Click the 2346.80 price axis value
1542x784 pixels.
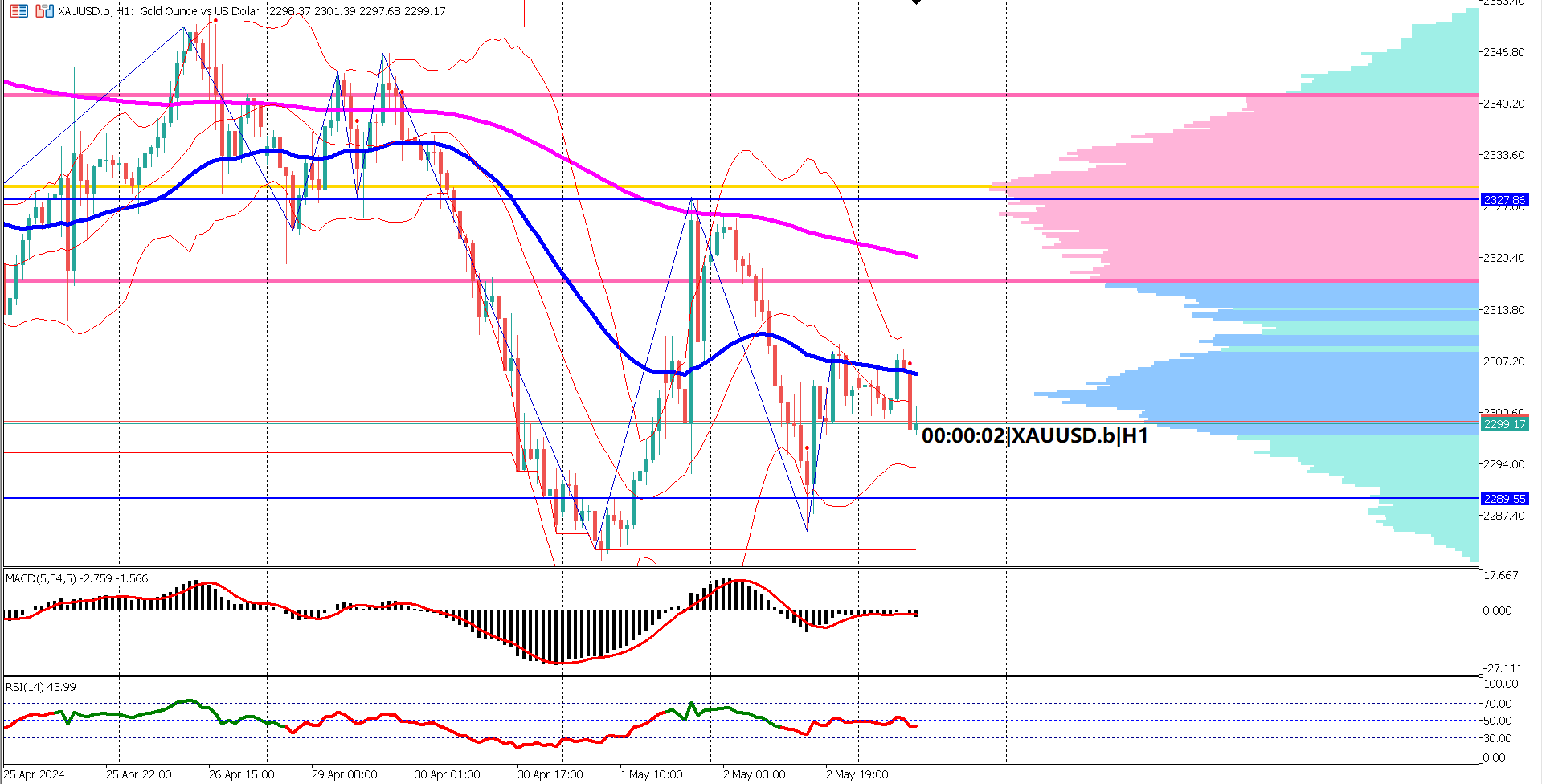(x=1504, y=50)
